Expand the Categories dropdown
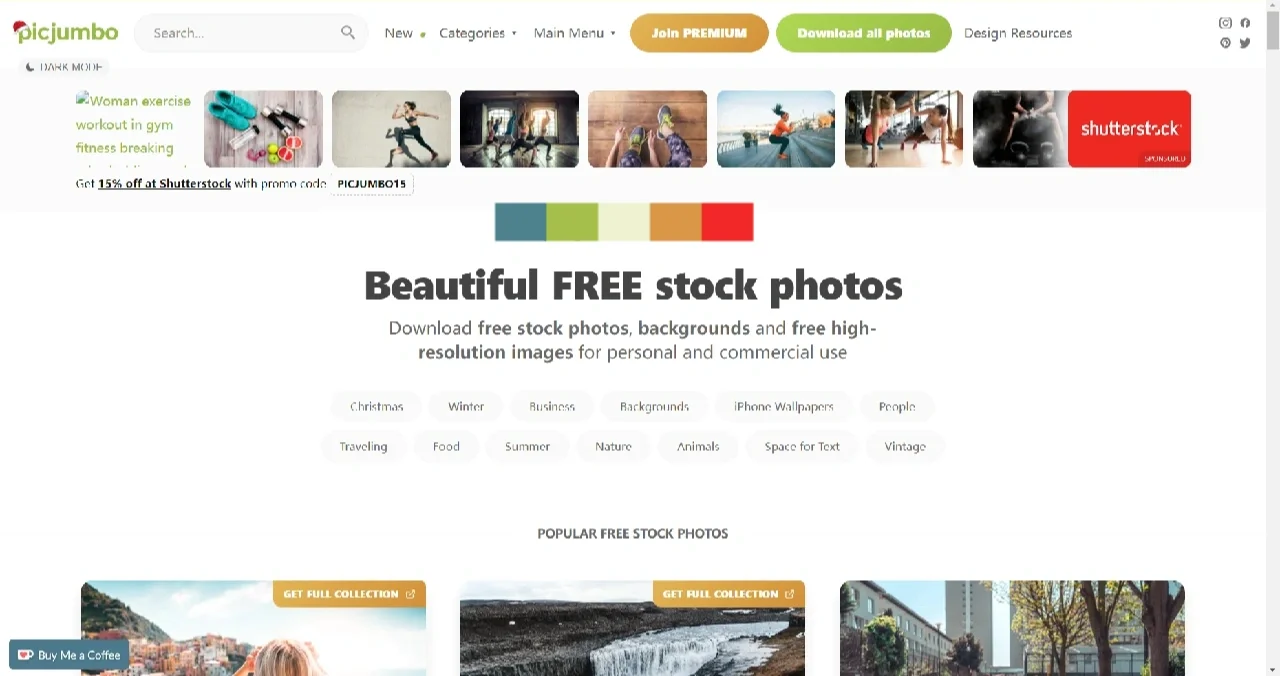The height and width of the screenshot is (676, 1280). pyautogui.click(x=478, y=33)
